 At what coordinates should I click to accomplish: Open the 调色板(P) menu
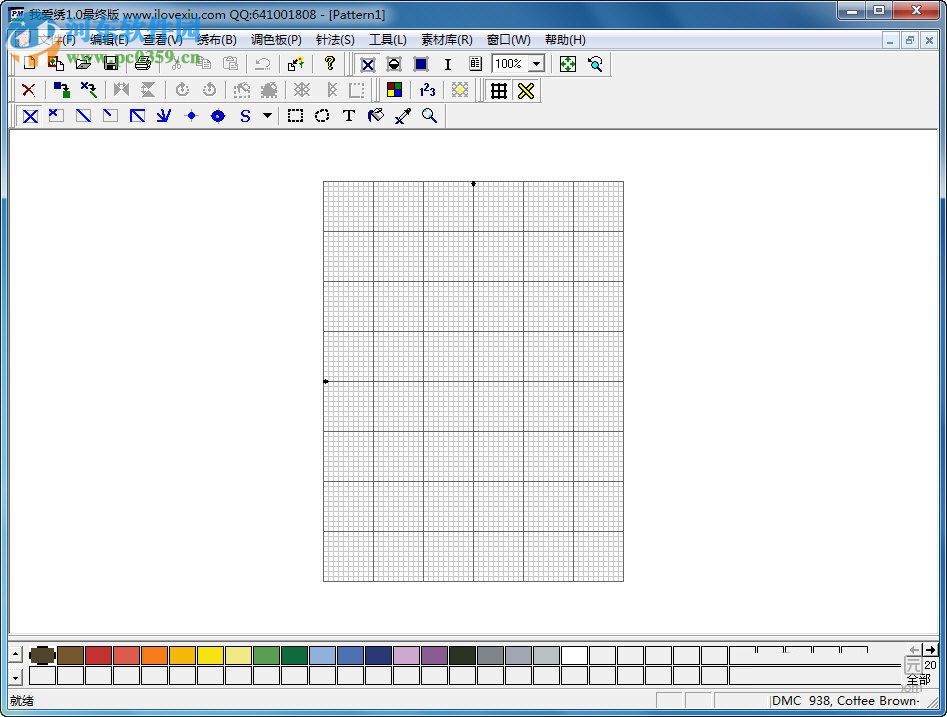(276, 40)
